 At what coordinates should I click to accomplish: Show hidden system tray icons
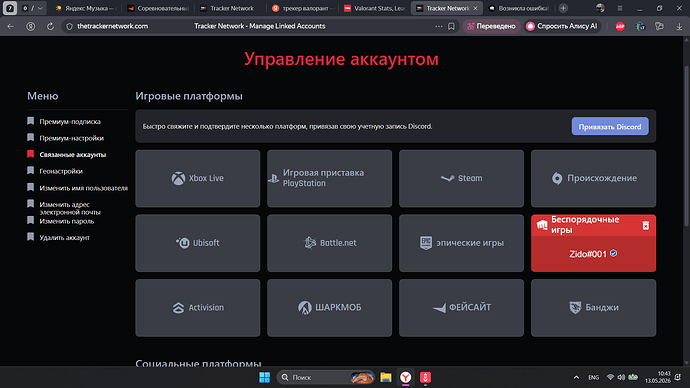(576, 377)
